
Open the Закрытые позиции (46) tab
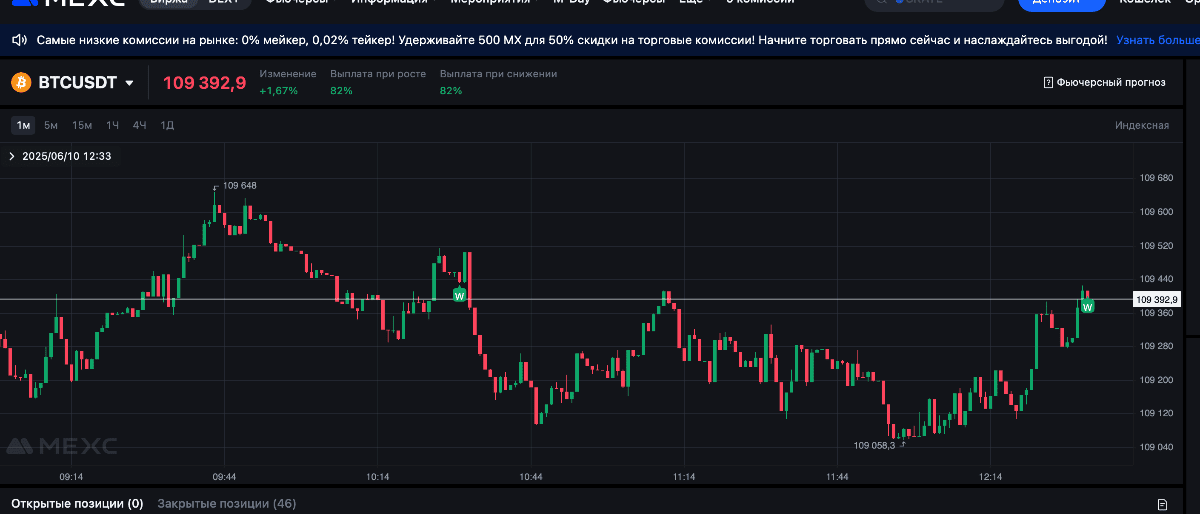(227, 504)
